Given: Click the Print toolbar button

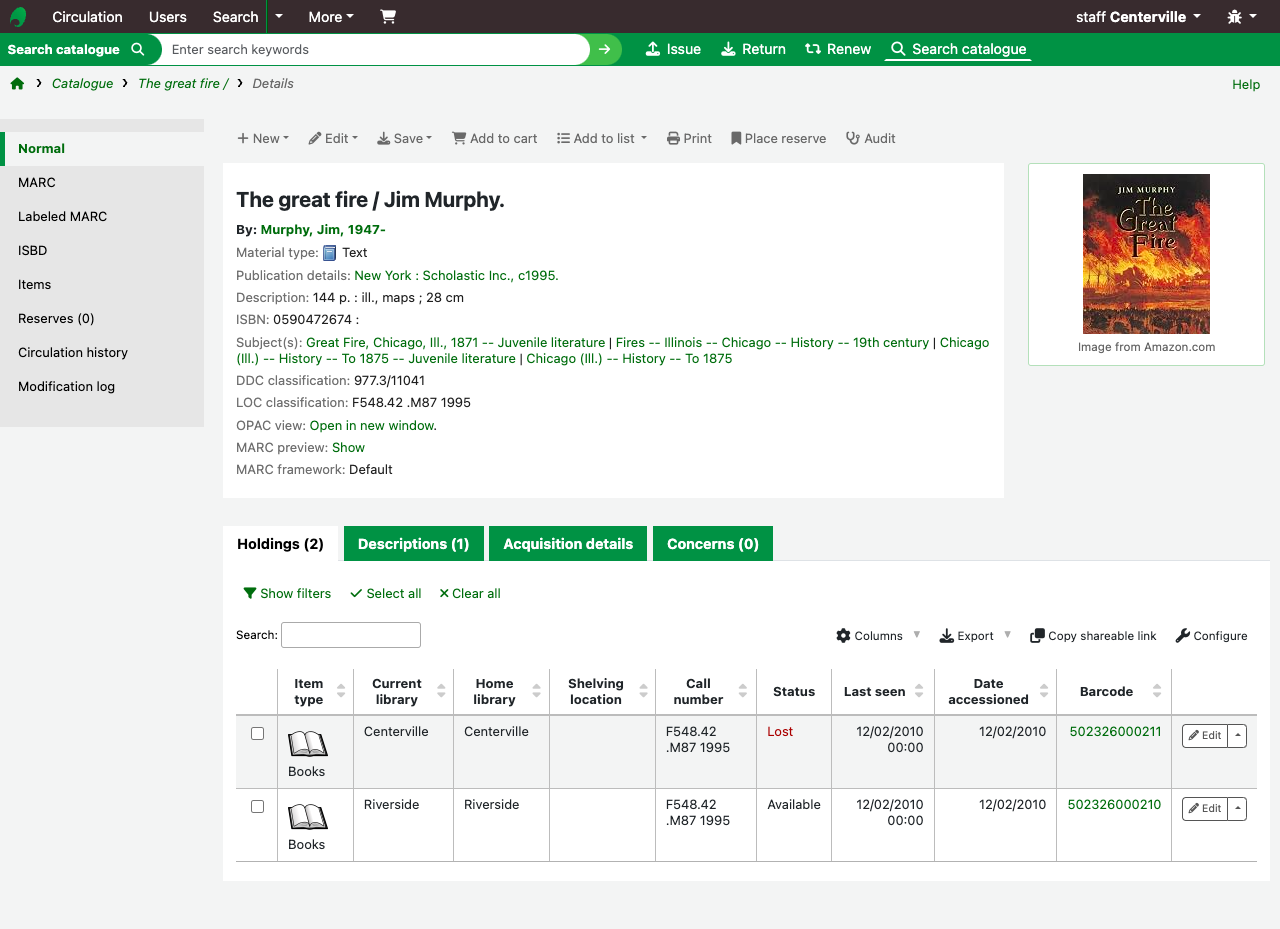Looking at the screenshot, I should click(689, 138).
